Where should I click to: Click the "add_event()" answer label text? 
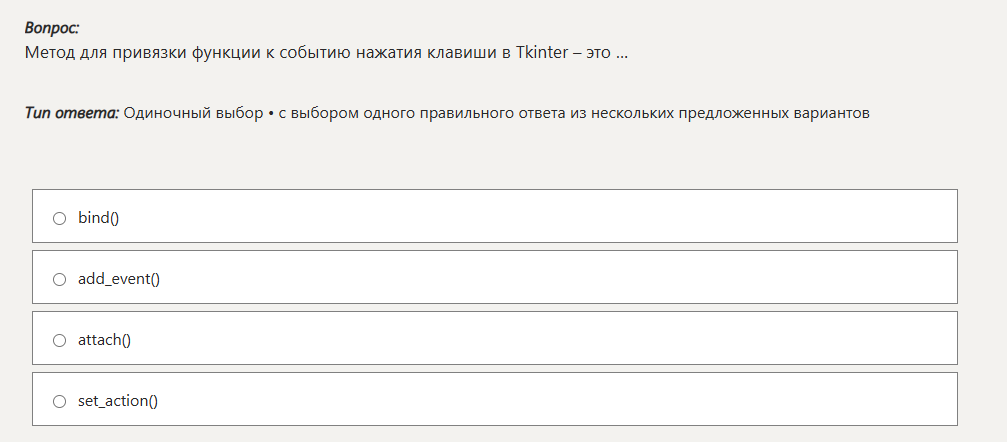pos(119,279)
